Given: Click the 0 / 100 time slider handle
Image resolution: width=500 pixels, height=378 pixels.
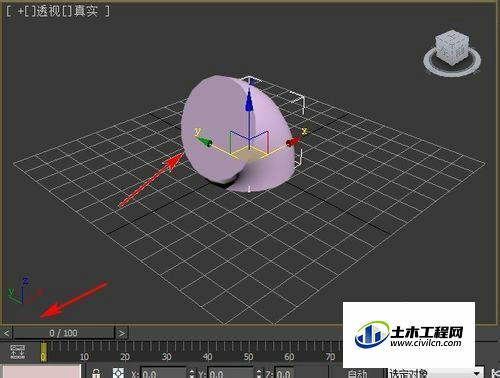Looking at the screenshot, I should point(64,333).
